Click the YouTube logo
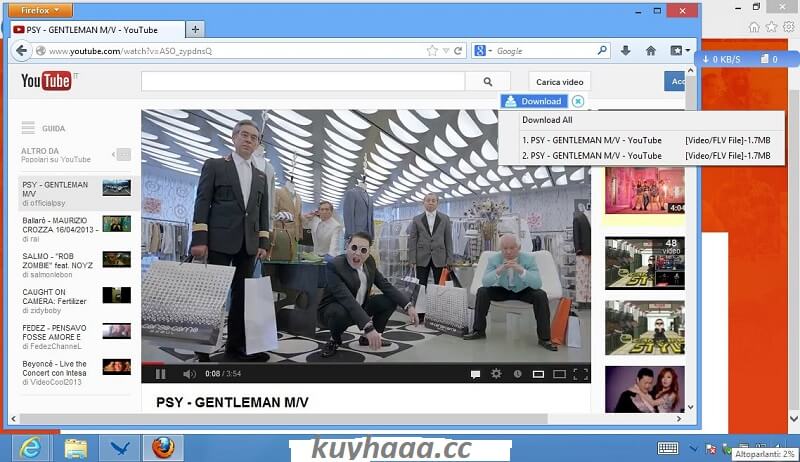The width and height of the screenshot is (800, 462). [47, 81]
